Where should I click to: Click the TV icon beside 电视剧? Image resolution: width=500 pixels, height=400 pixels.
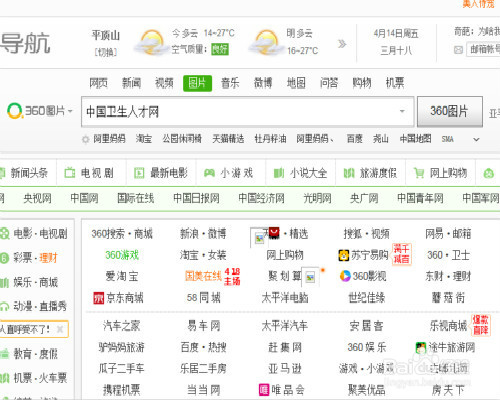click(x=70, y=173)
